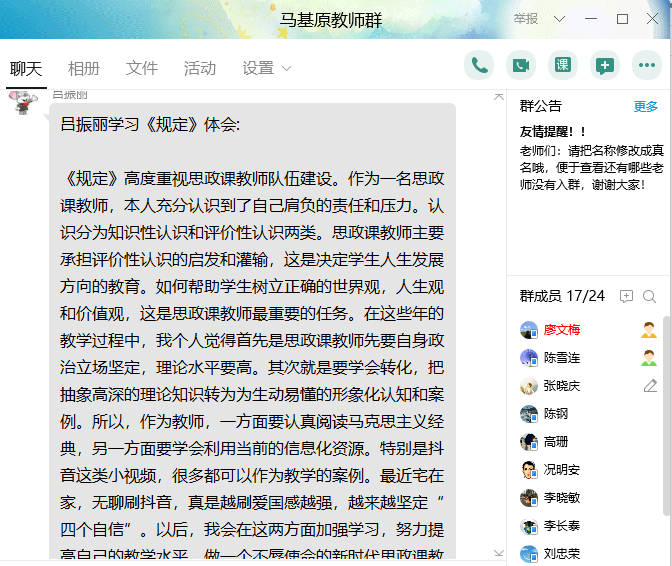Open the 课 classroom feature icon
Viewport: 672px width, 566px height.
(x=562, y=66)
